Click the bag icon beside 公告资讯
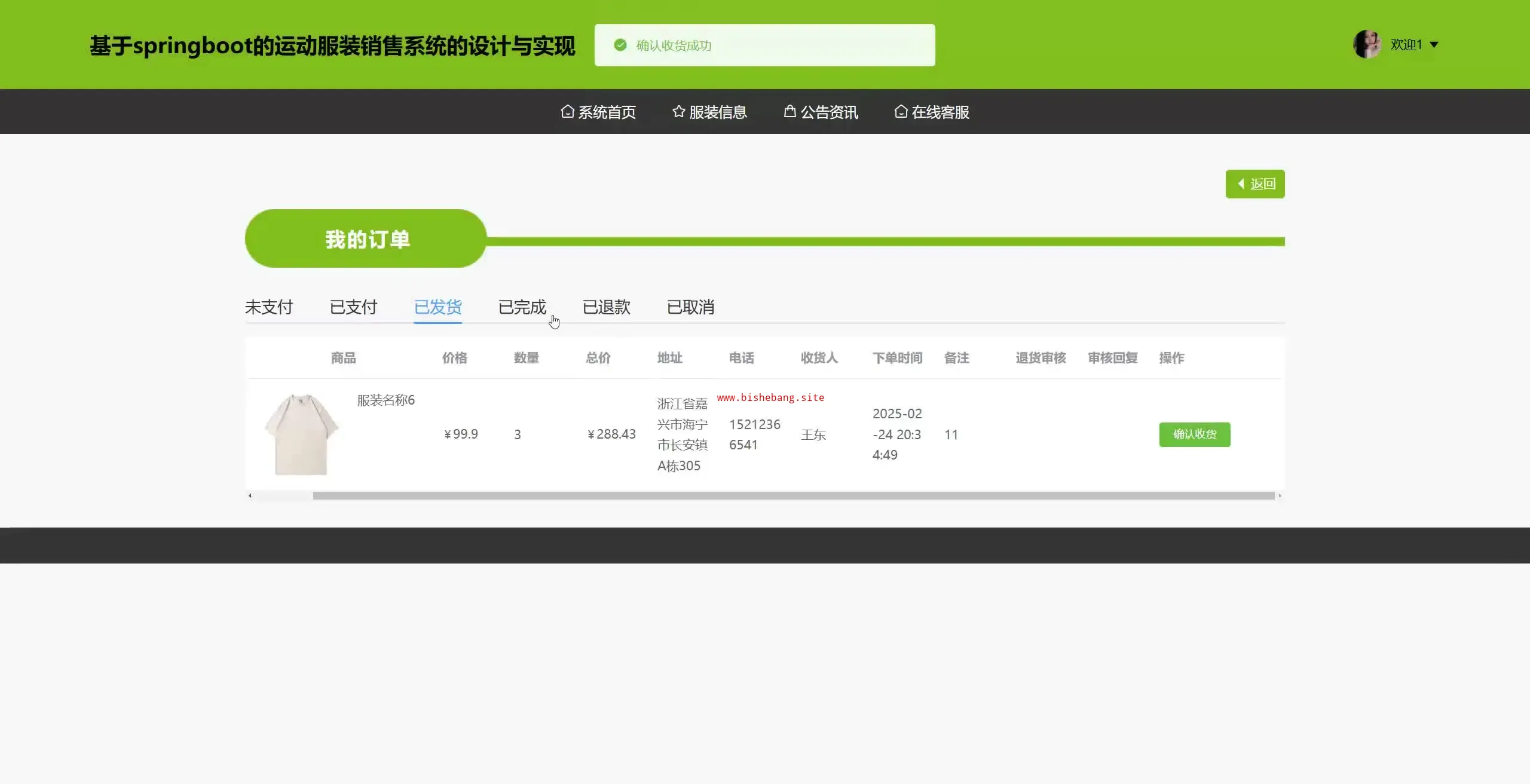Image resolution: width=1530 pixels, height=784 pixels. coord(790,112)
